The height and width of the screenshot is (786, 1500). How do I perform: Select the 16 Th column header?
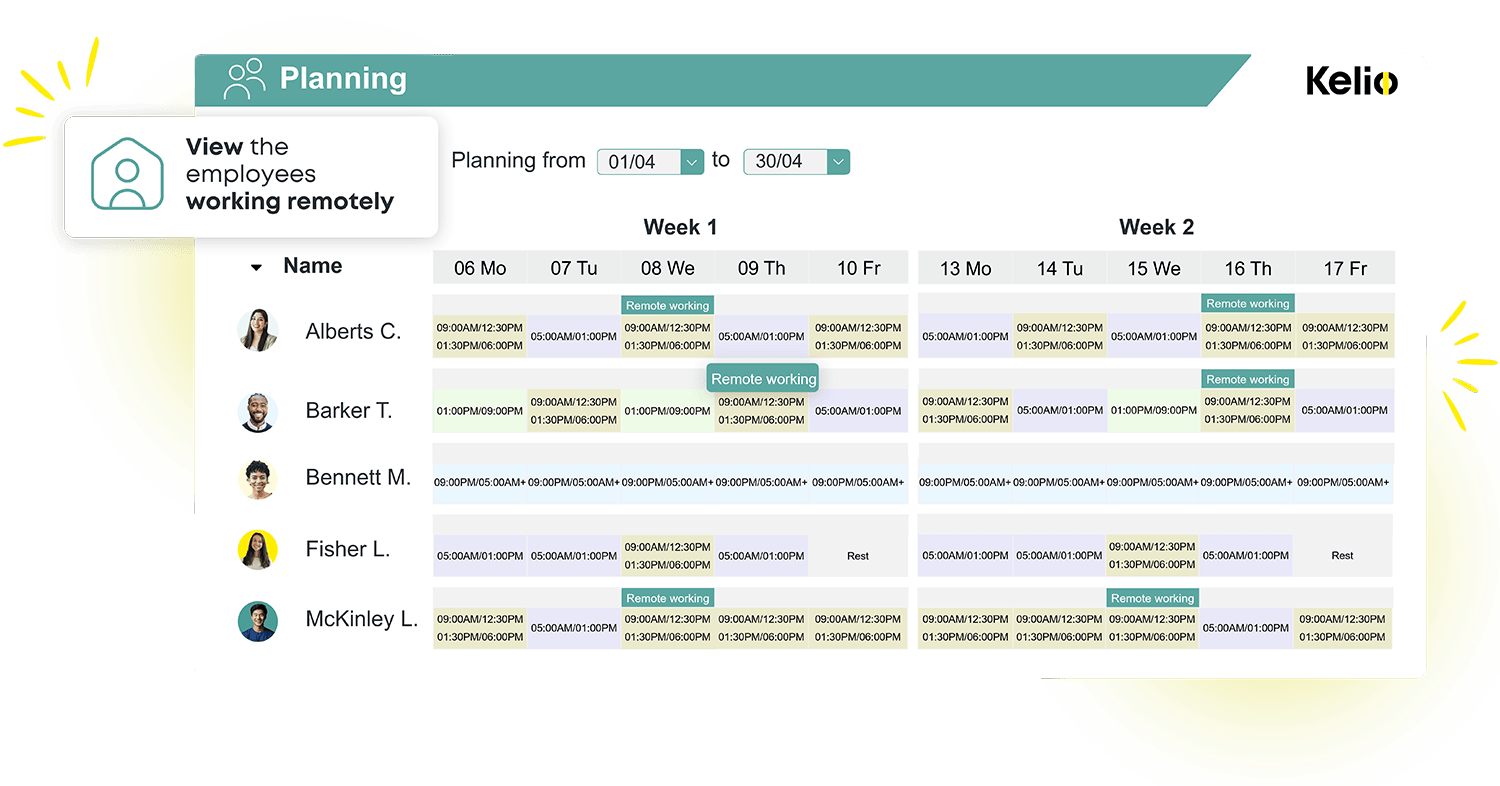click(x=1248, y=268)
